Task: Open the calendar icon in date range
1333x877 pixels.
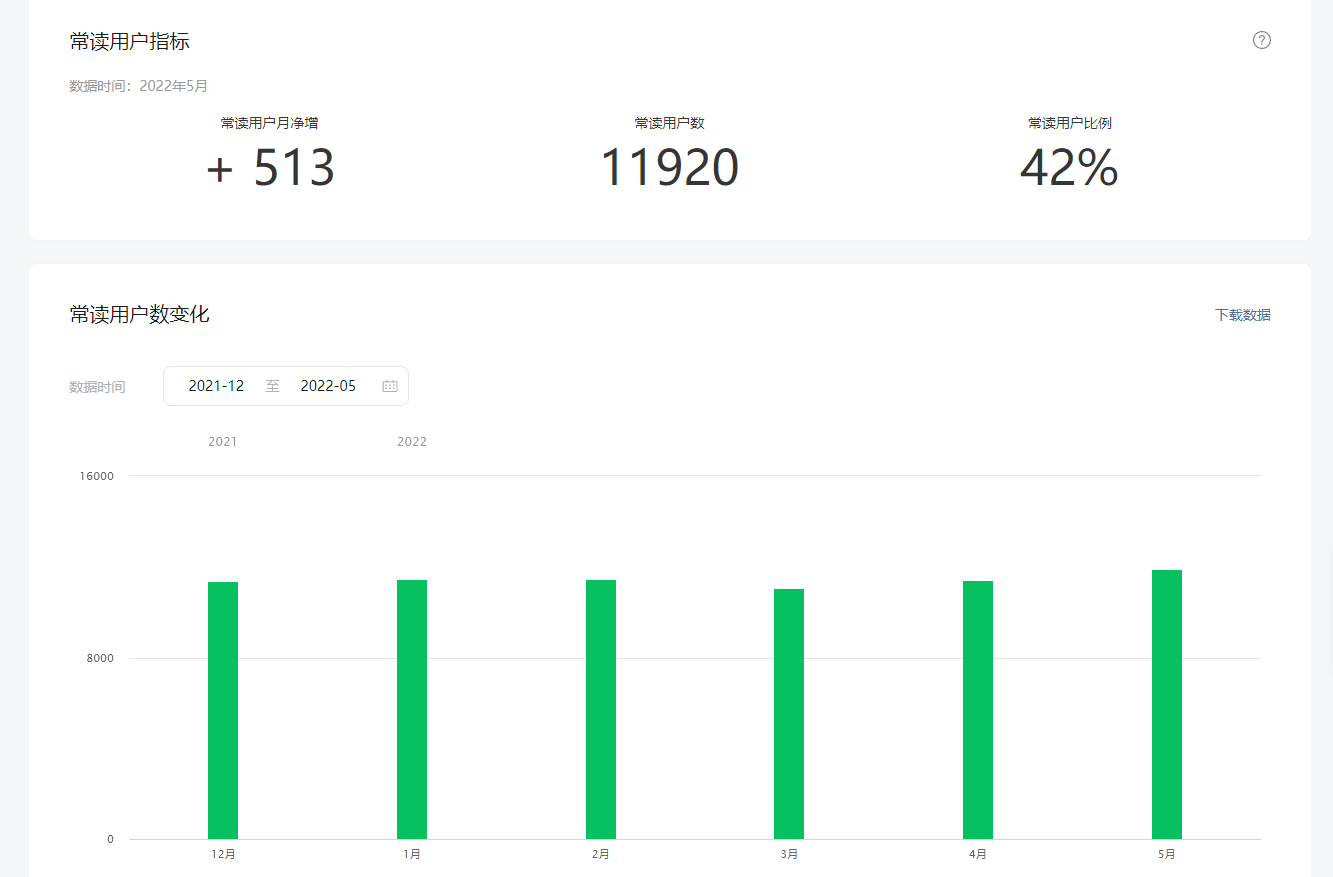Action: tap(390, 386)
